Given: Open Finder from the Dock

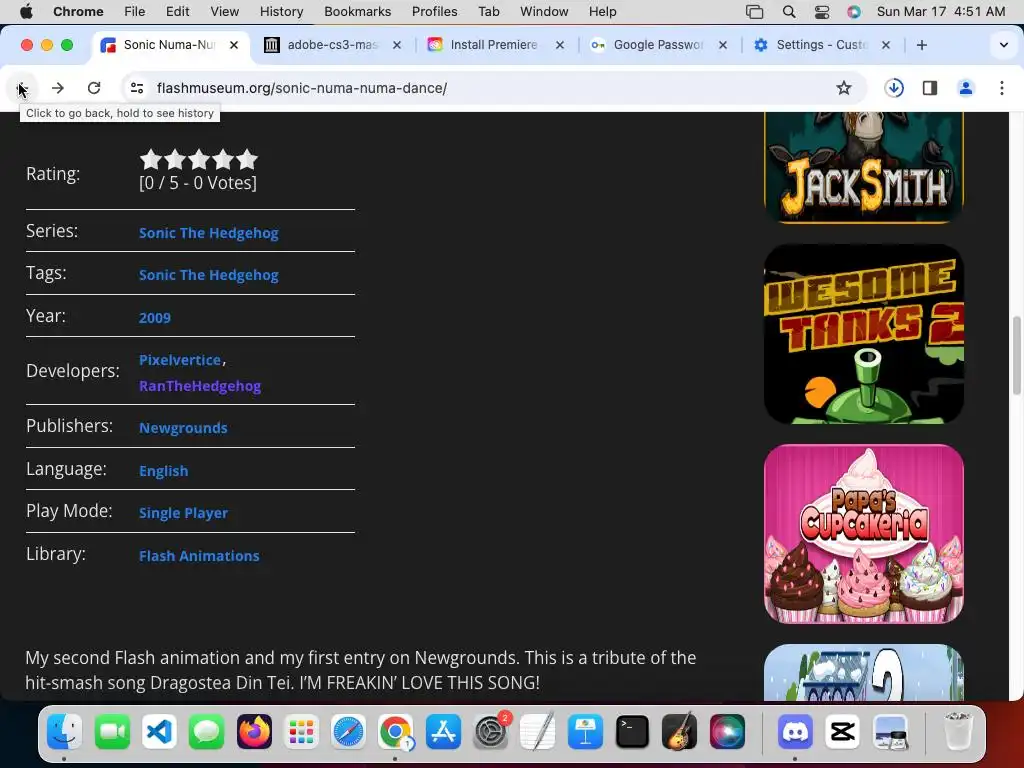Looking at the screenshot, I should point(65,732).
